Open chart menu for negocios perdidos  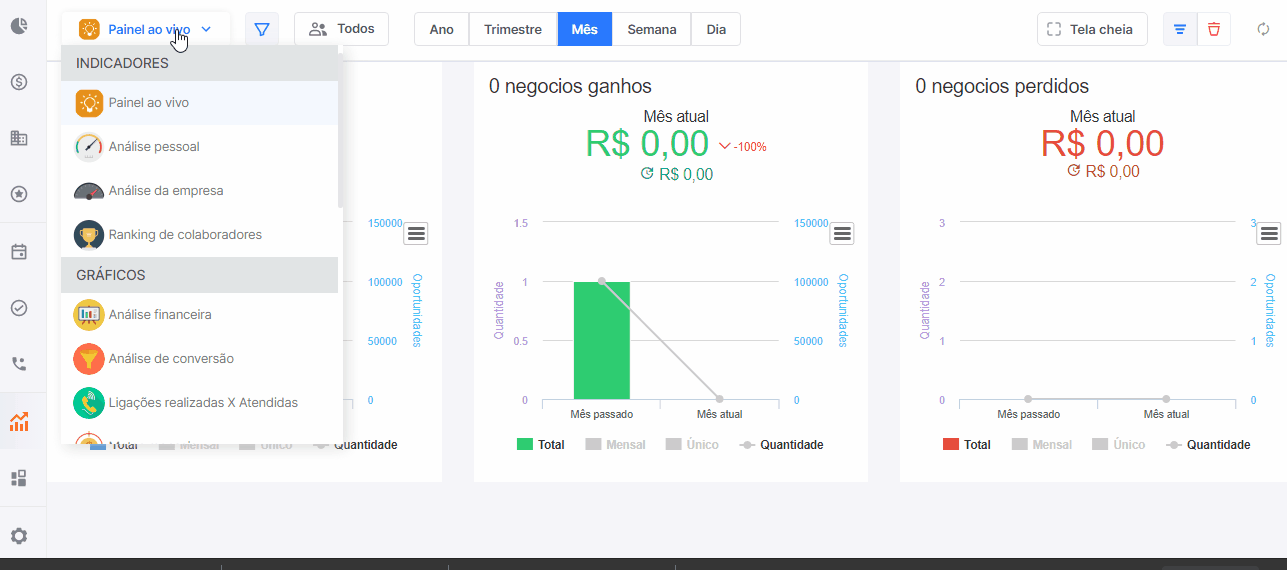[x=1270, y=234]
